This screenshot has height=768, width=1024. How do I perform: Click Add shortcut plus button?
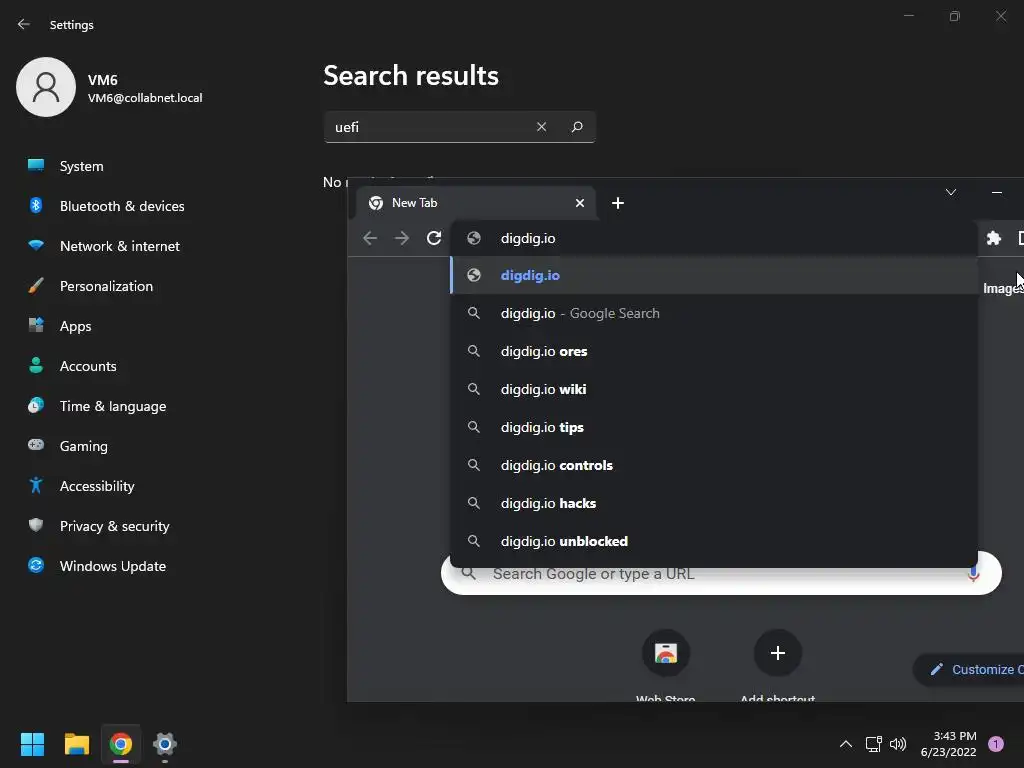[777, 653]
